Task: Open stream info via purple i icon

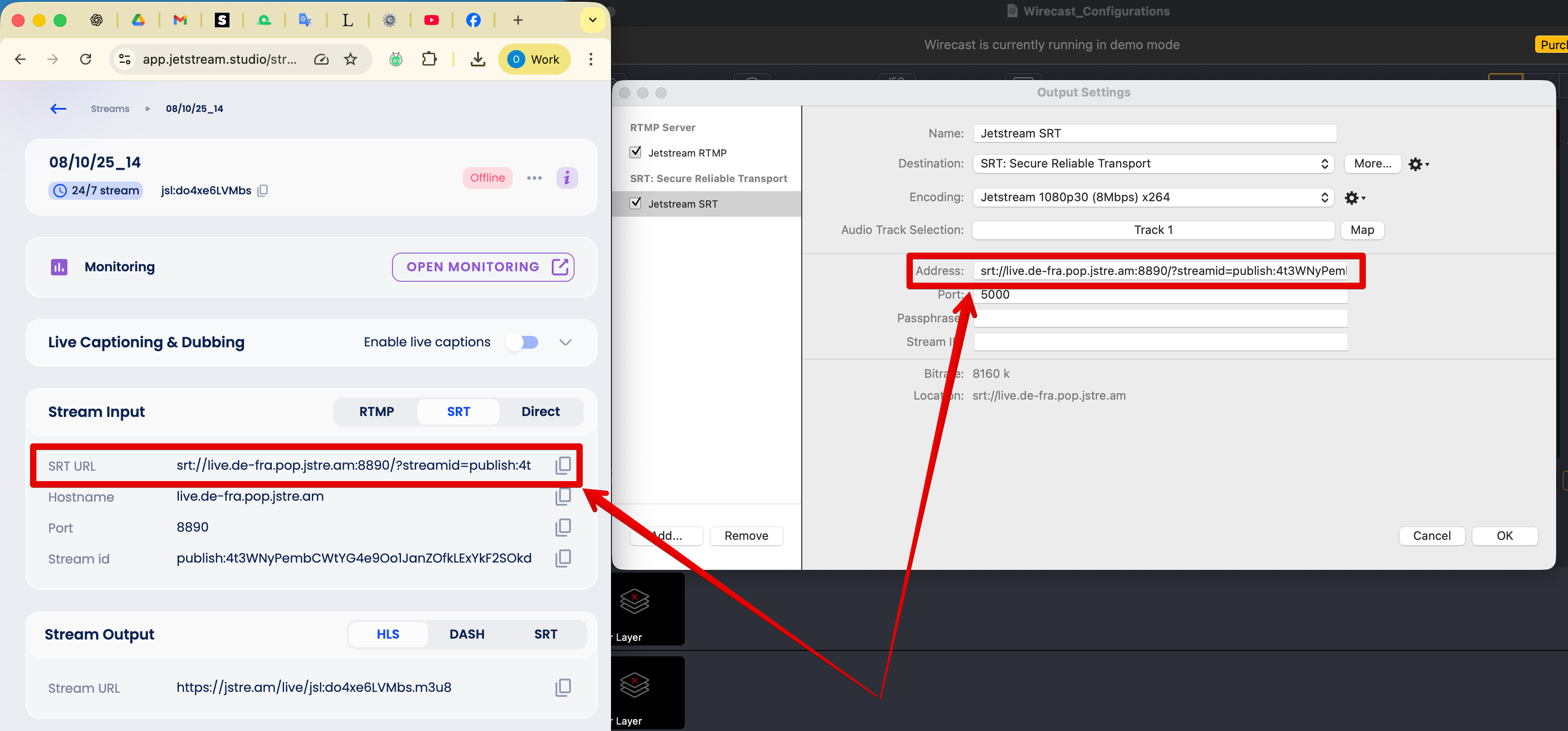Action: tap(567, 178)
